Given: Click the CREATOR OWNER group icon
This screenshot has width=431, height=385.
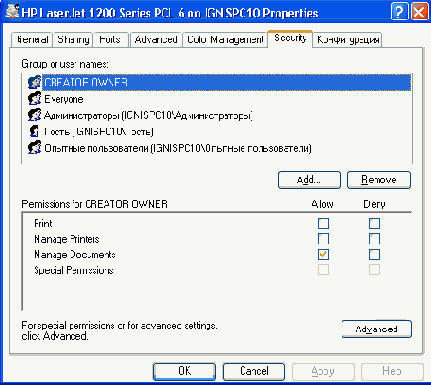Looking at the screenshot, I should 34,82.
